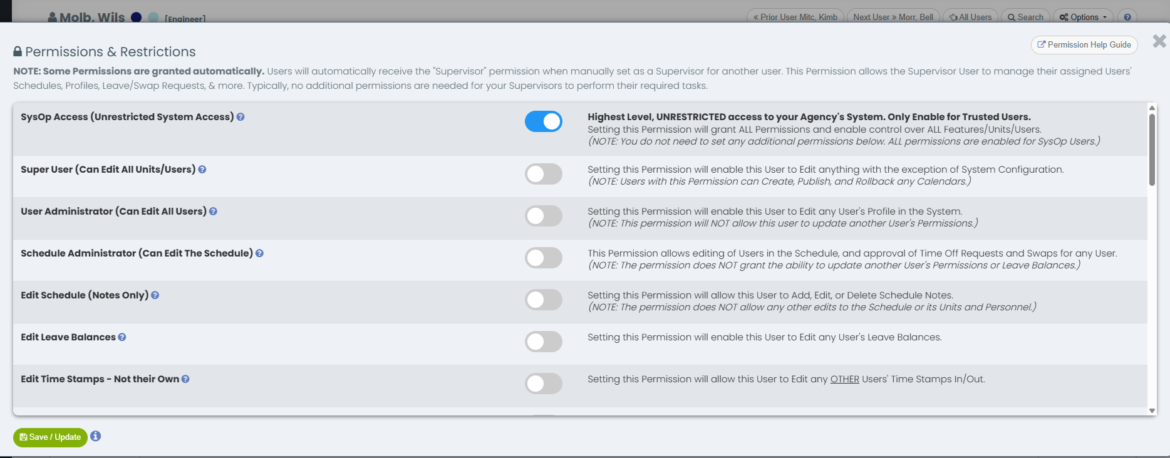Click the permissions list scrollbar down arrow
Image resolution: width=1170 pixels, height=458 pixels.
(x=1152, y=410)
